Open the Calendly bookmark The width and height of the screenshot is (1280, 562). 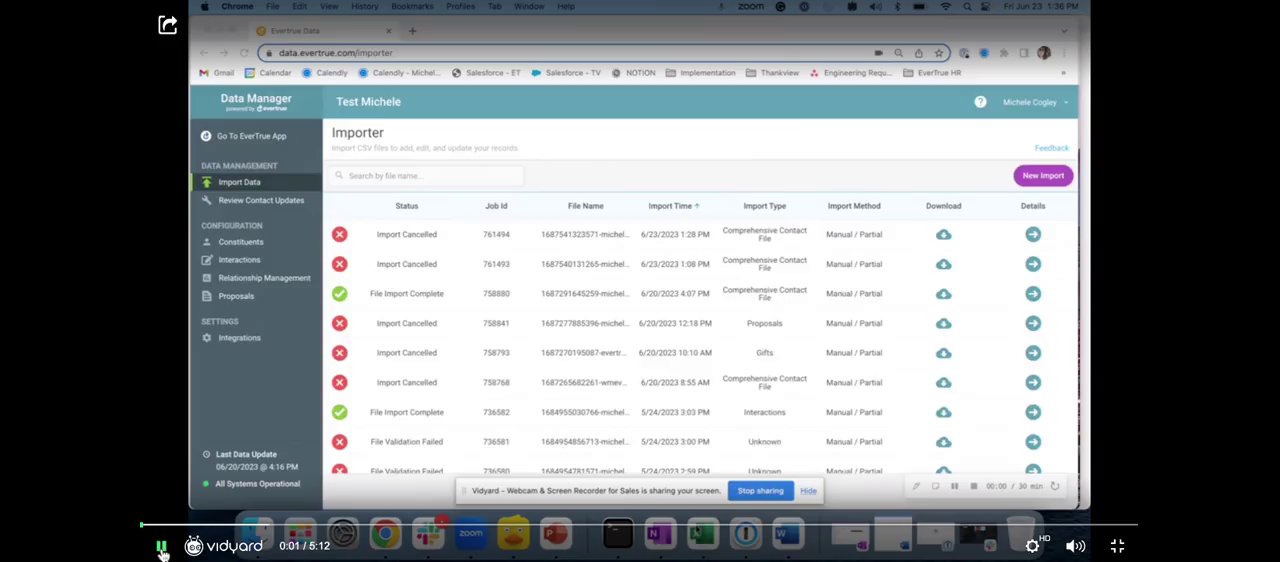tap(325, 73)
